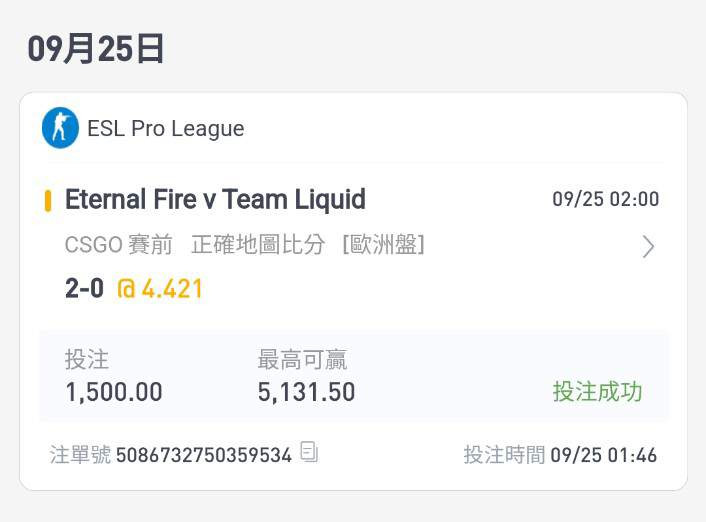The image size is (706, 522).
Task: Click bet slip number 5086732750359534
Action: tap(204, 455)
